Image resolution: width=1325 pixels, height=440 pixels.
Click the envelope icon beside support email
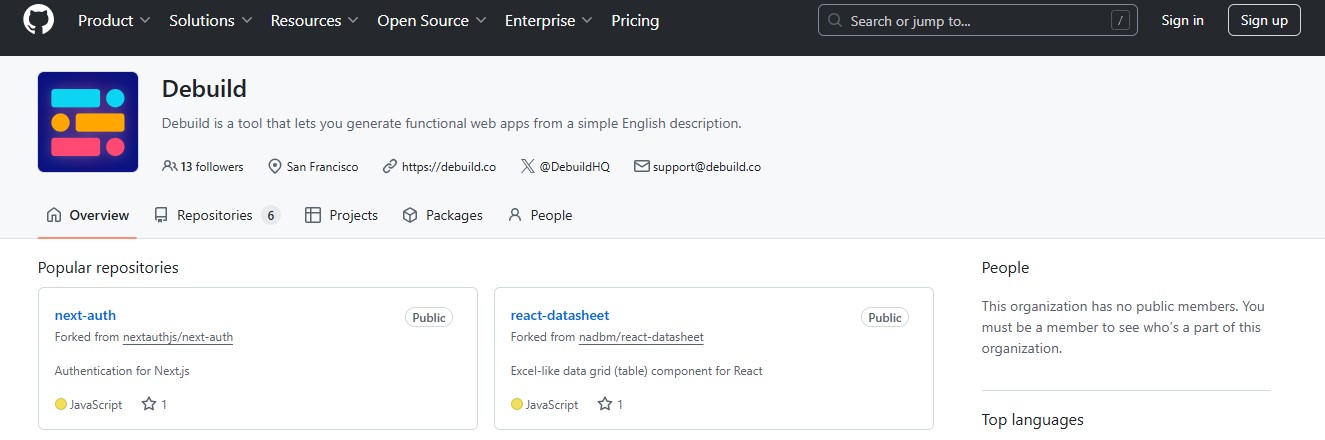[x=642, y=167]
